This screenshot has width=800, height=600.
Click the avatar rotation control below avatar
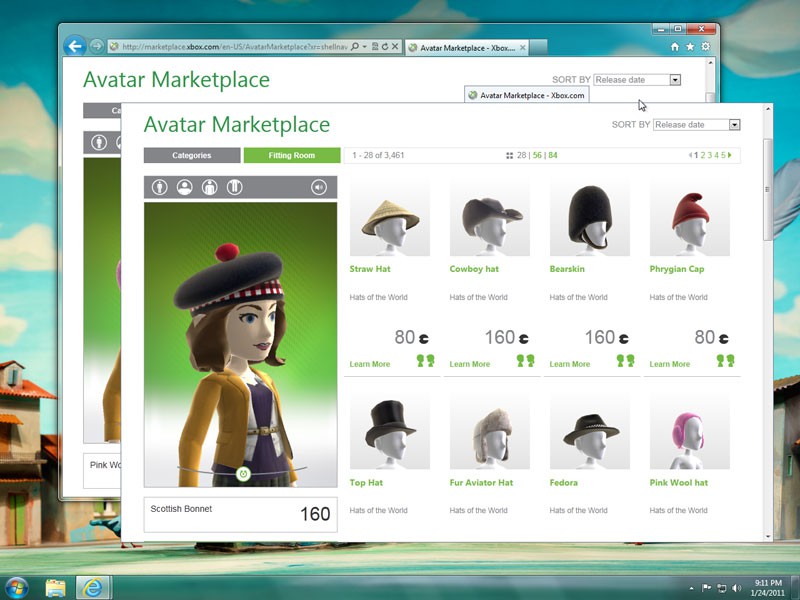(242, 472)
